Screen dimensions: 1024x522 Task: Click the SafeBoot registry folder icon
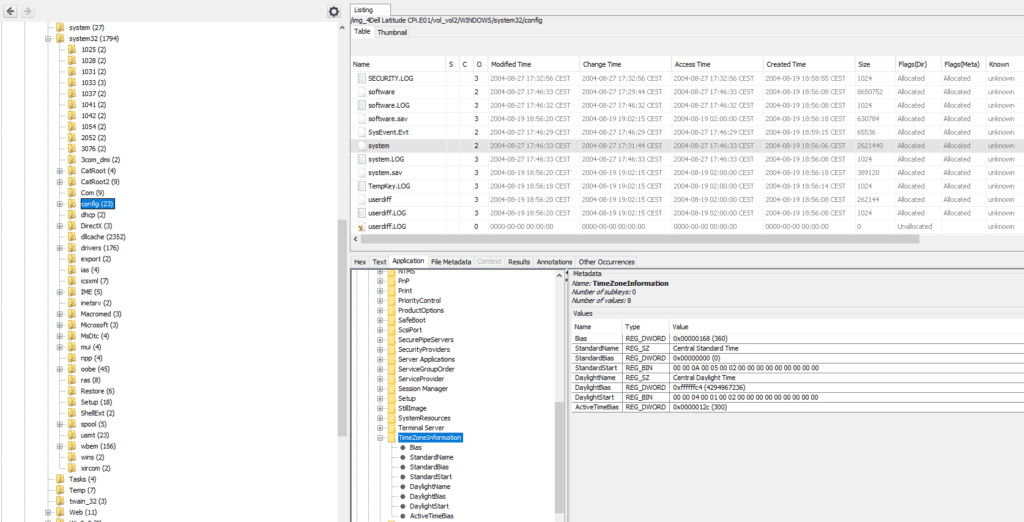click(x=392, y=320)
